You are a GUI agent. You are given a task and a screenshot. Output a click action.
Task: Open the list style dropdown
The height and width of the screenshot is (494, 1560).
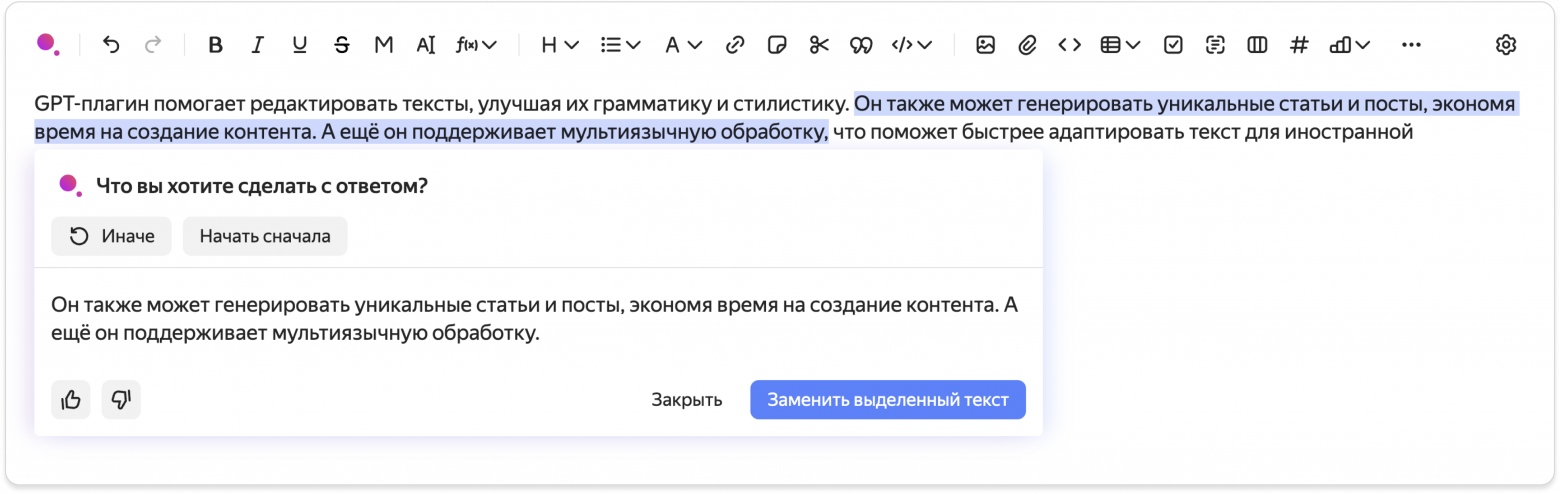pos(620,44)
